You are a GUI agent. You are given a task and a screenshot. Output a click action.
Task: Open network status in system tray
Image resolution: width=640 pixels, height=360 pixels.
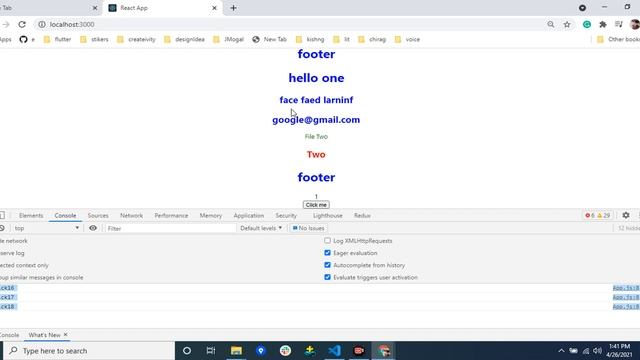click(586, 351)
